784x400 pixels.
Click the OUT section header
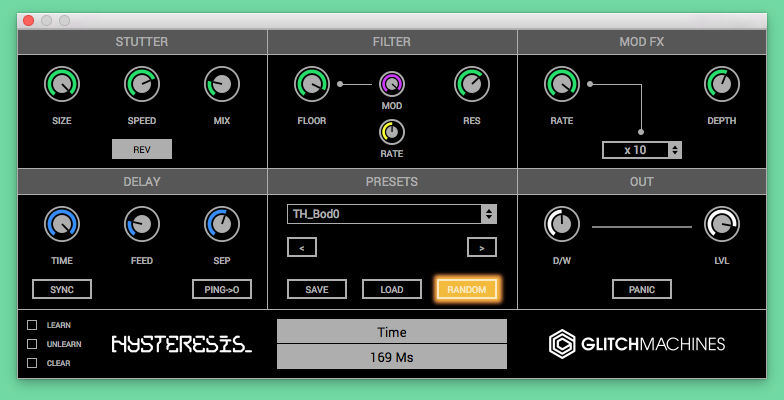pos(642,182)
